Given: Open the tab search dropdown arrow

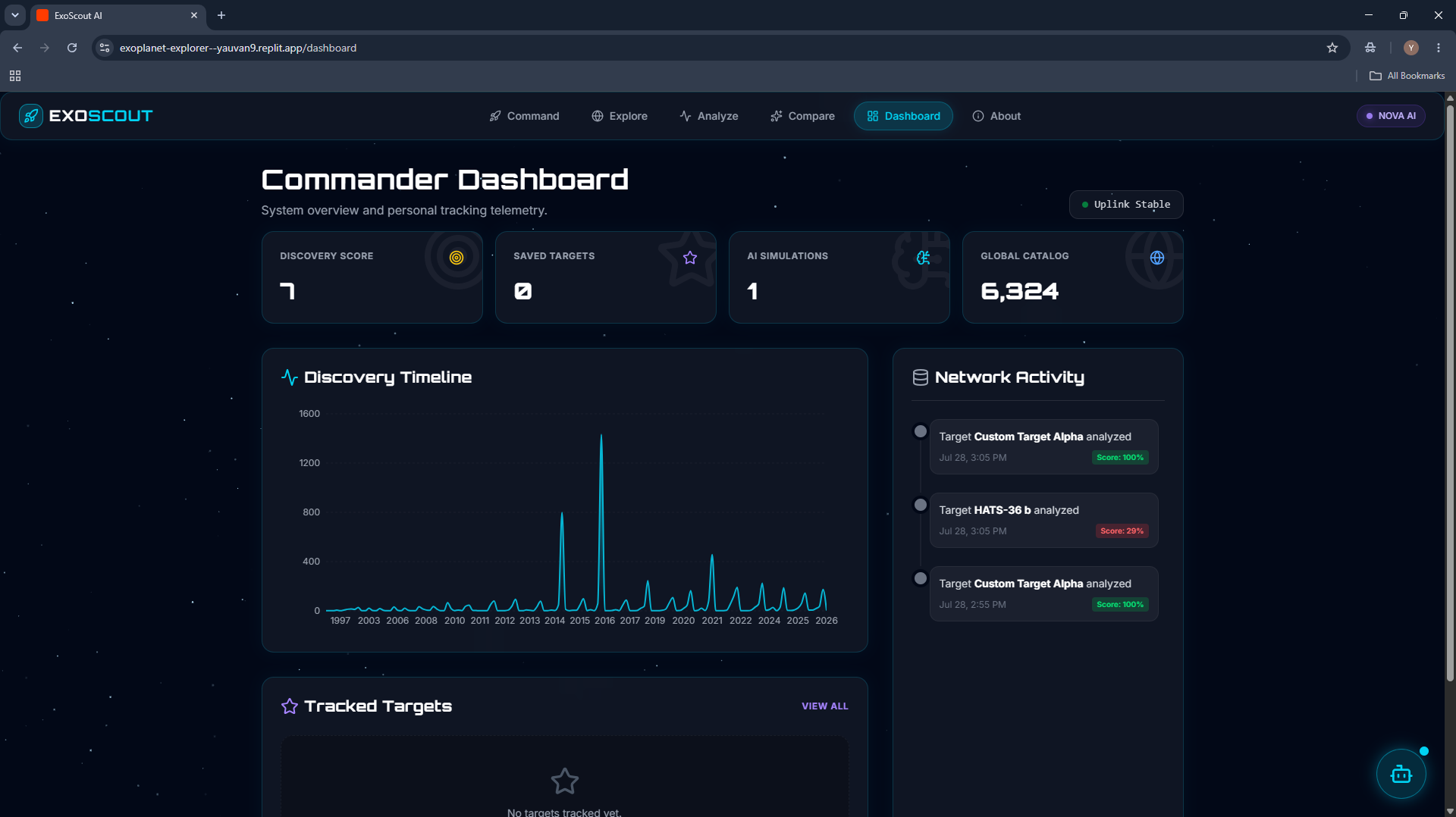Looking at the screenshot, I should pos(14,15).
